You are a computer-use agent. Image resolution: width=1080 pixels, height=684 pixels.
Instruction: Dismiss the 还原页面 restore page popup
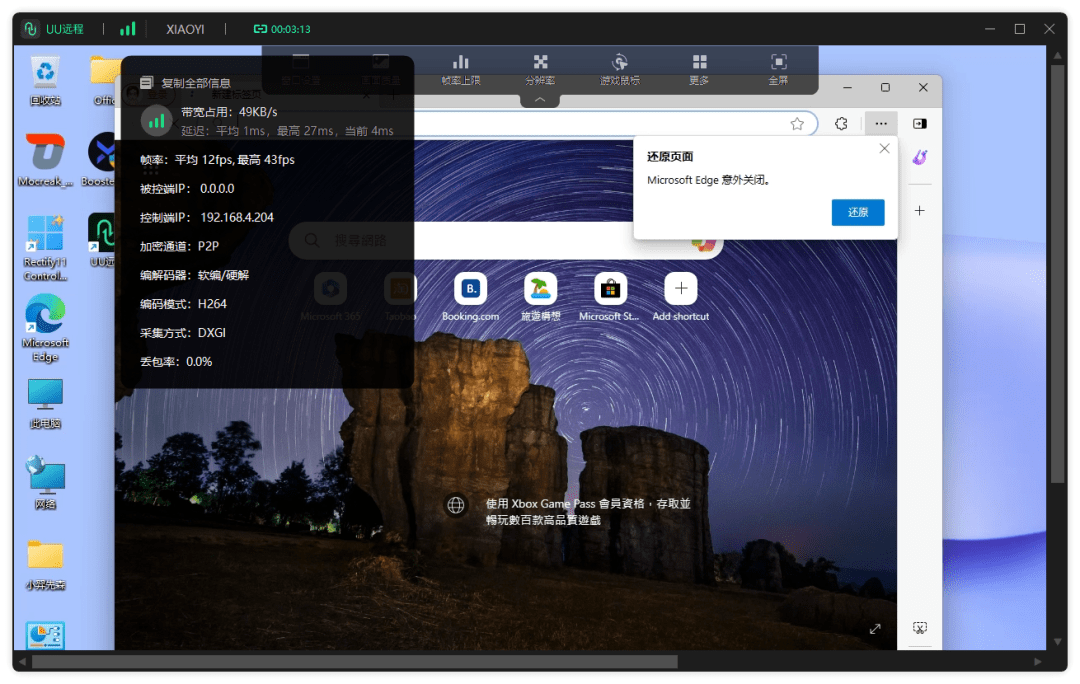pyautogui.click(x=884, y=149)
